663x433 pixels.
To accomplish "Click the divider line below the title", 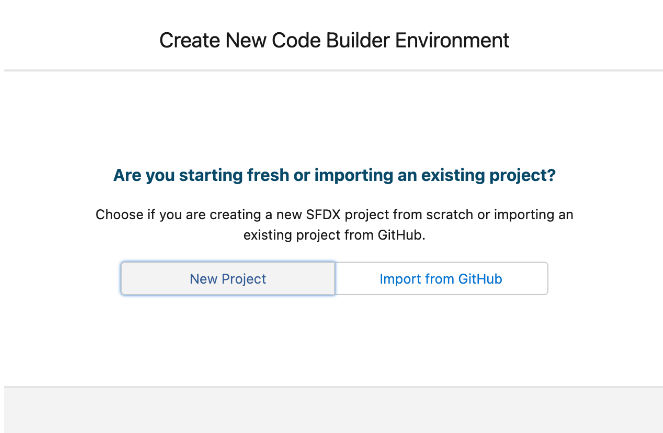I will [x=334, y=71].
